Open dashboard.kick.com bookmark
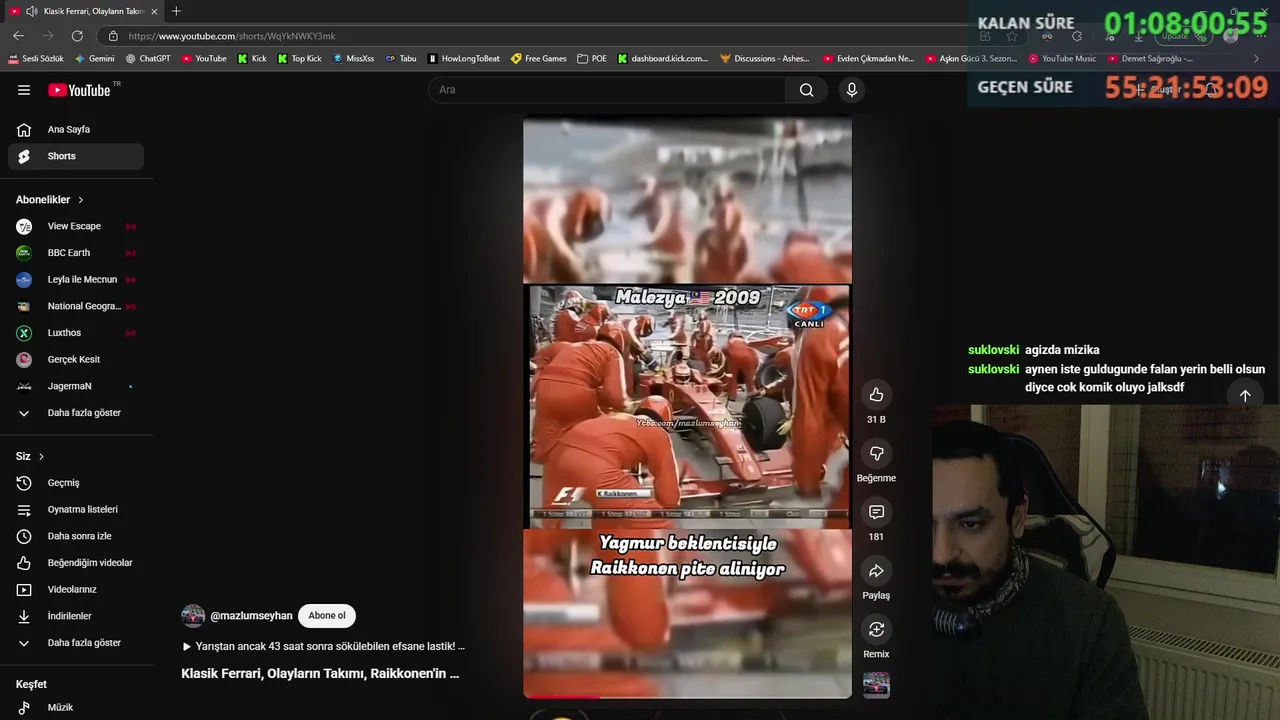This screenshot has height=720, width=1280. (x=663, y=59)
